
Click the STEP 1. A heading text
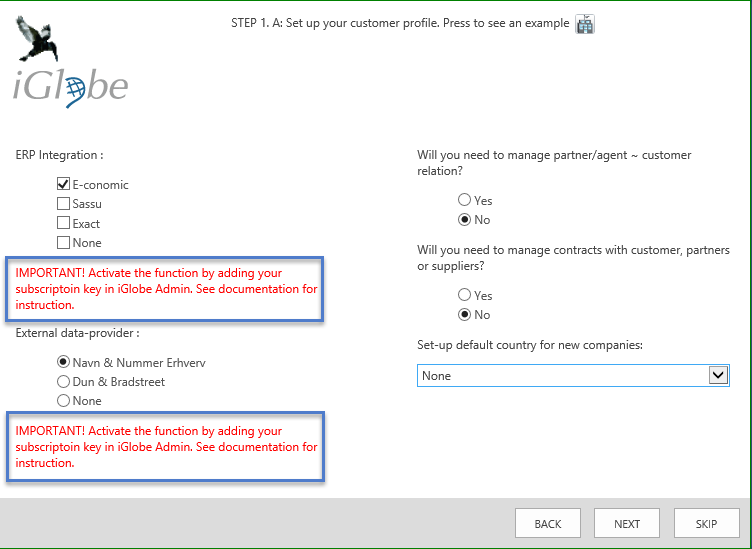click(400, 23)
